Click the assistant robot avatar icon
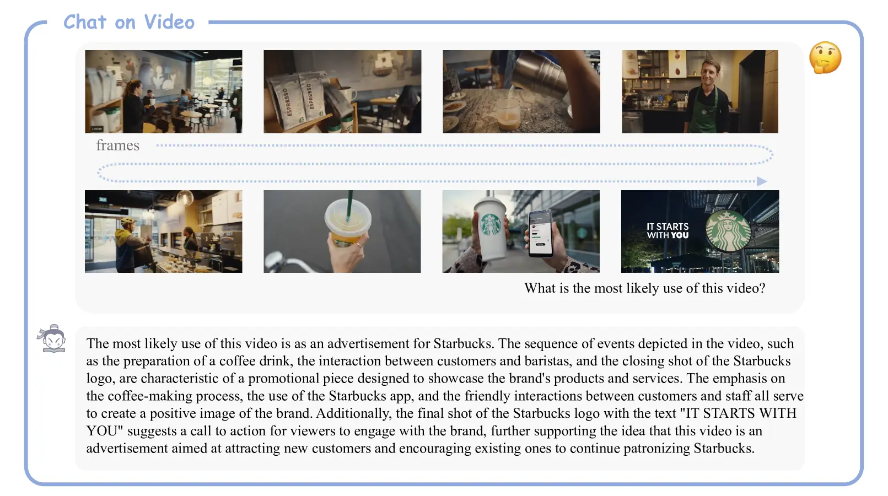 pyautogui.click(x=52, y=339)
